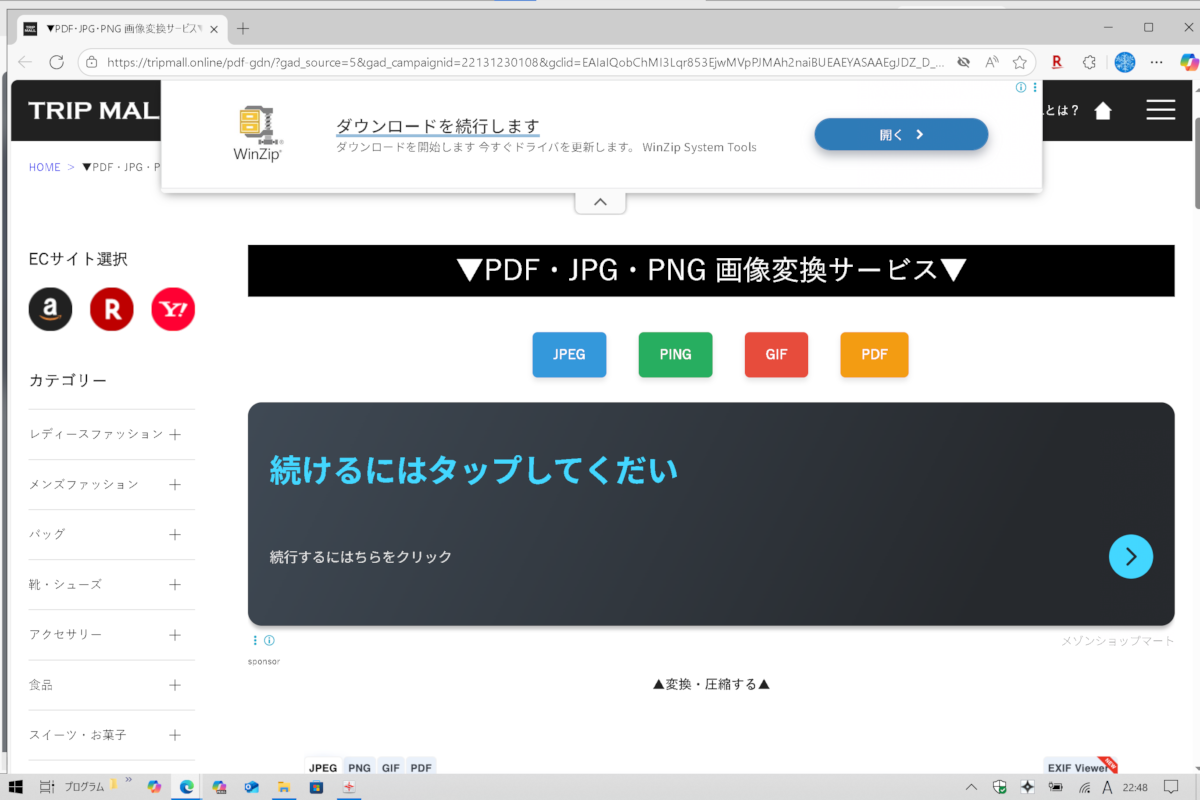The image size is (1200, 800).
Task: Open Edge settings and more menu
Action: coord(1158,62)
